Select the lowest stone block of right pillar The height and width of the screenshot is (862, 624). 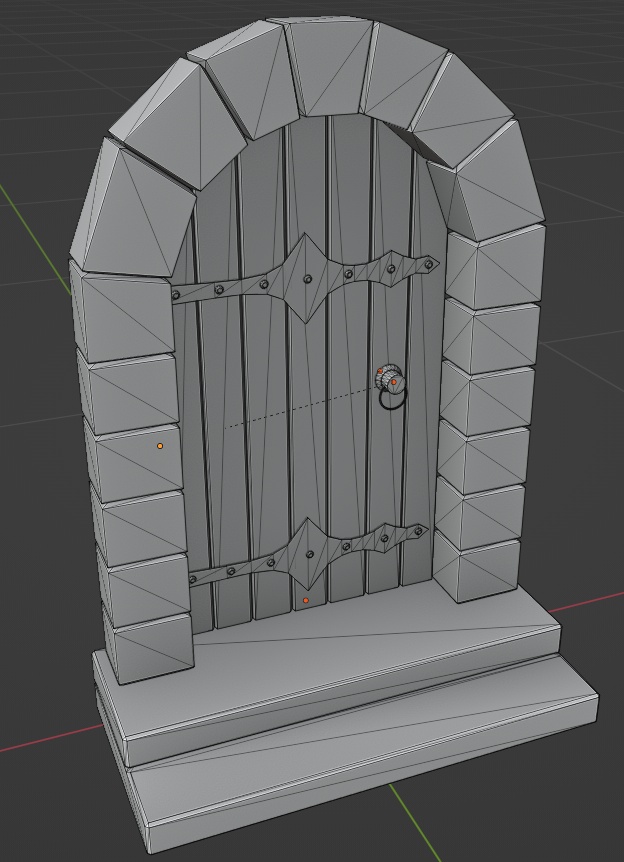476,569
